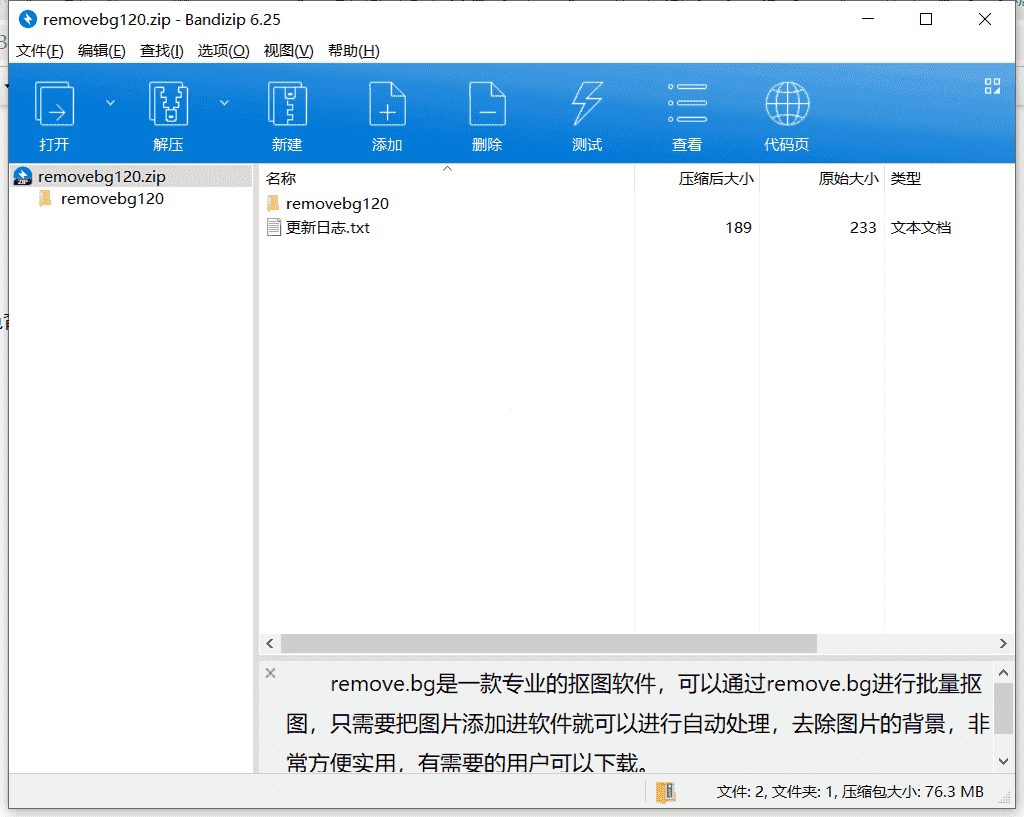Click the horizontal scrollbar left arrow
The image size is (1024, 817).
pos(270,643)
